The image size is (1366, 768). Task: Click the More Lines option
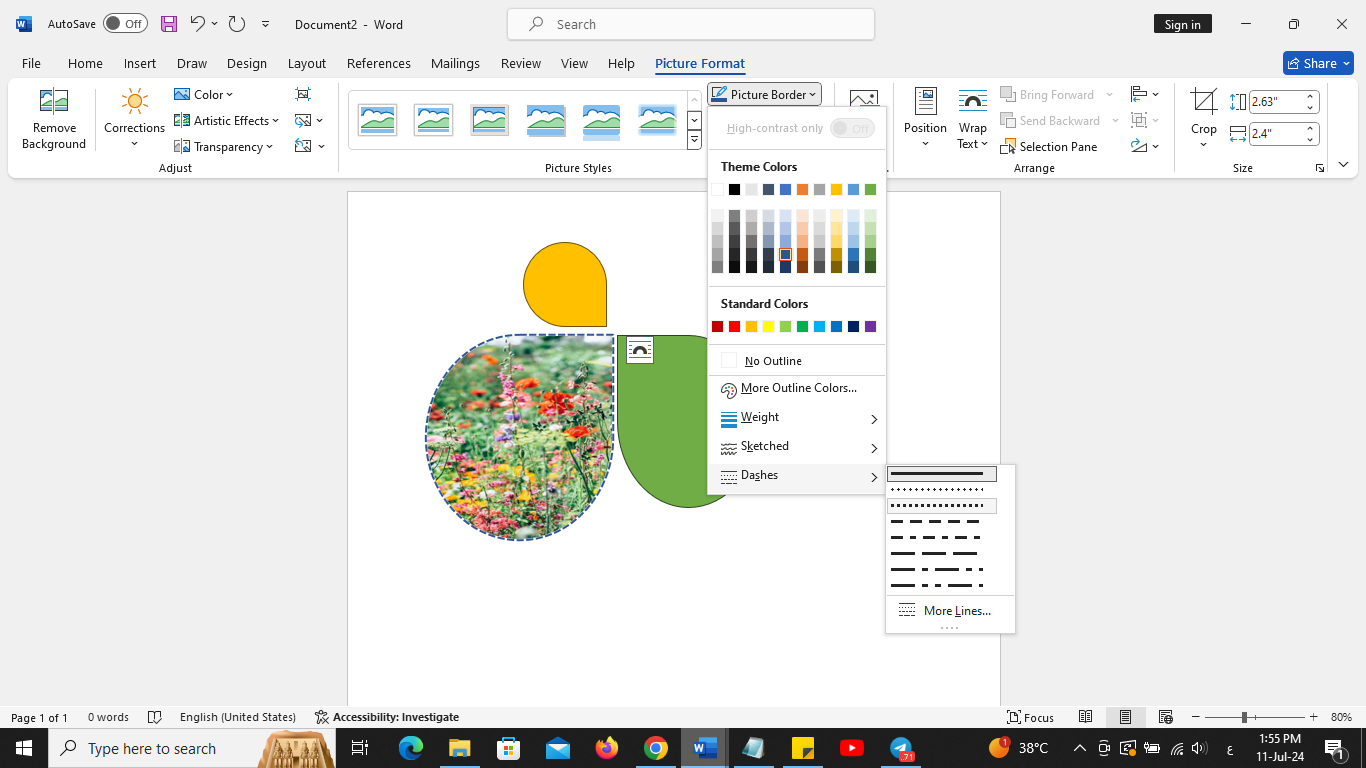pos(950,611)
